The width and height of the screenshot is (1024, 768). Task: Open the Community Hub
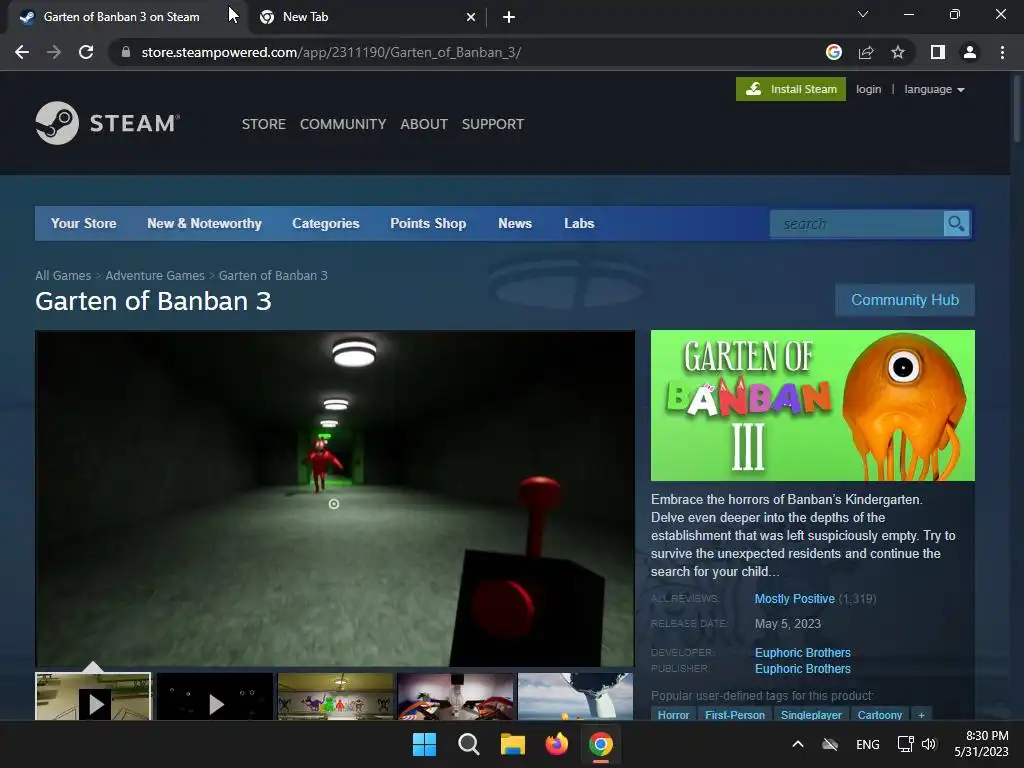tap(904, 300)
